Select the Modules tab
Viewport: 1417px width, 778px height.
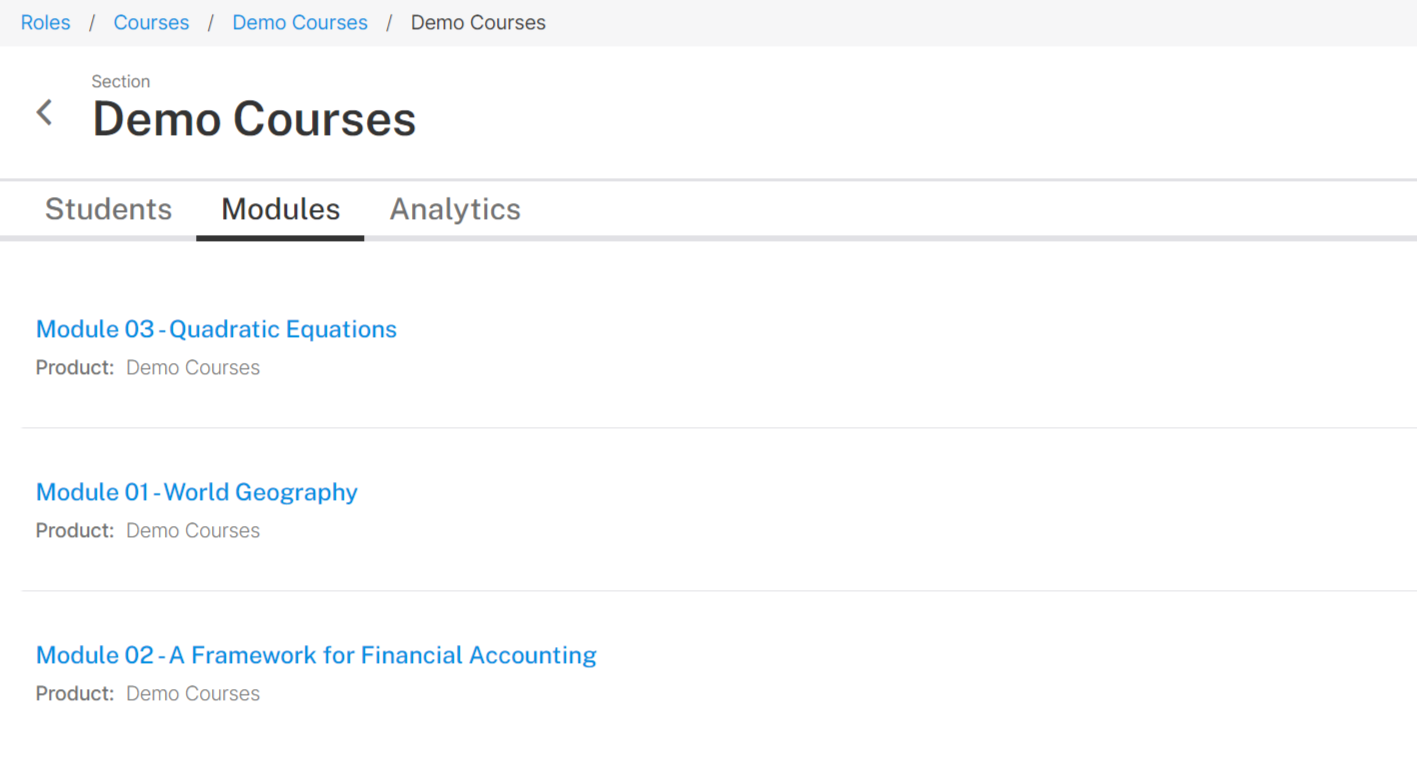click(x=280, y=209)
